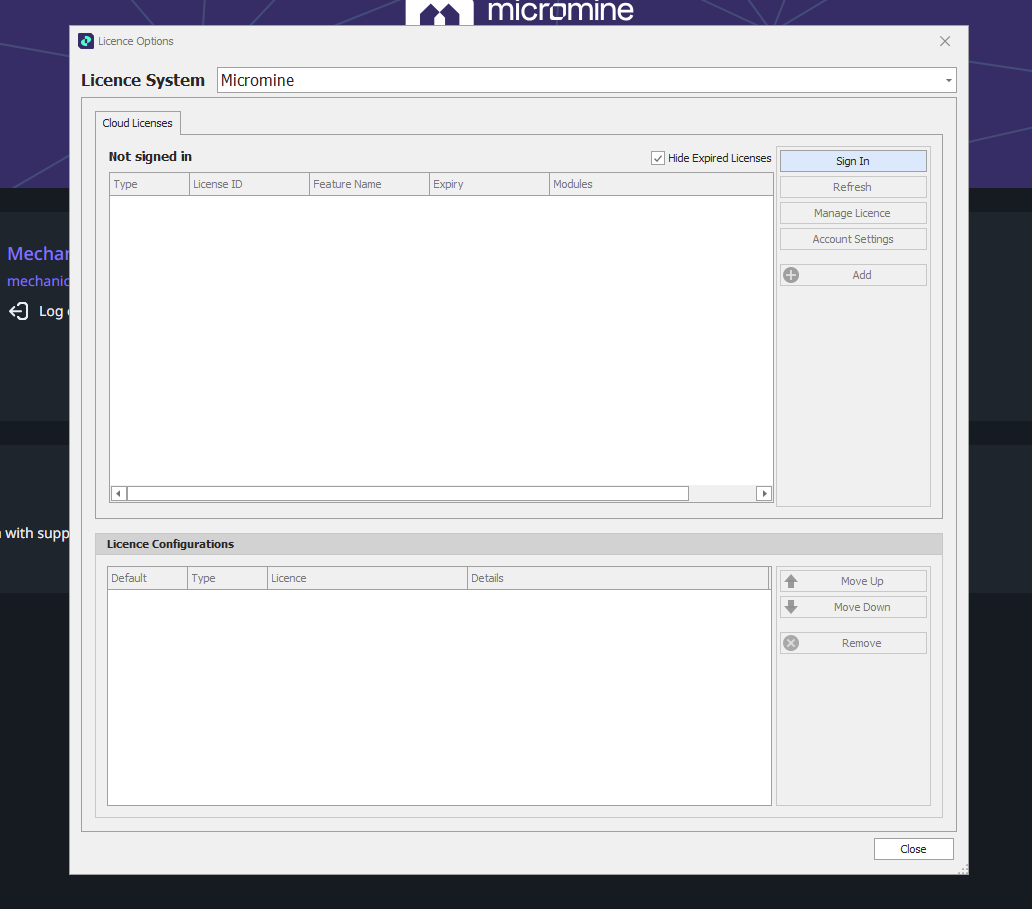1032x909 pixels.
Task: Click the right scroll arrow
Action: [764, 494]
